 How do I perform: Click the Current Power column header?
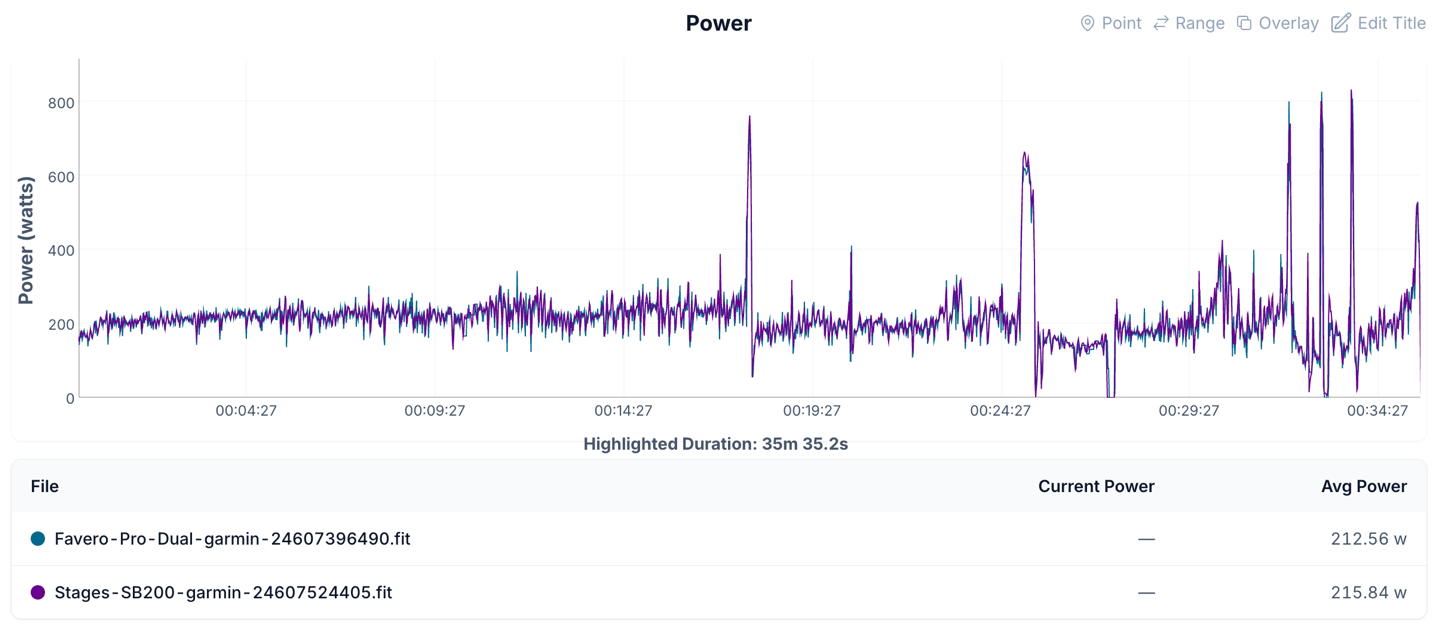[x=1096, y=487]
